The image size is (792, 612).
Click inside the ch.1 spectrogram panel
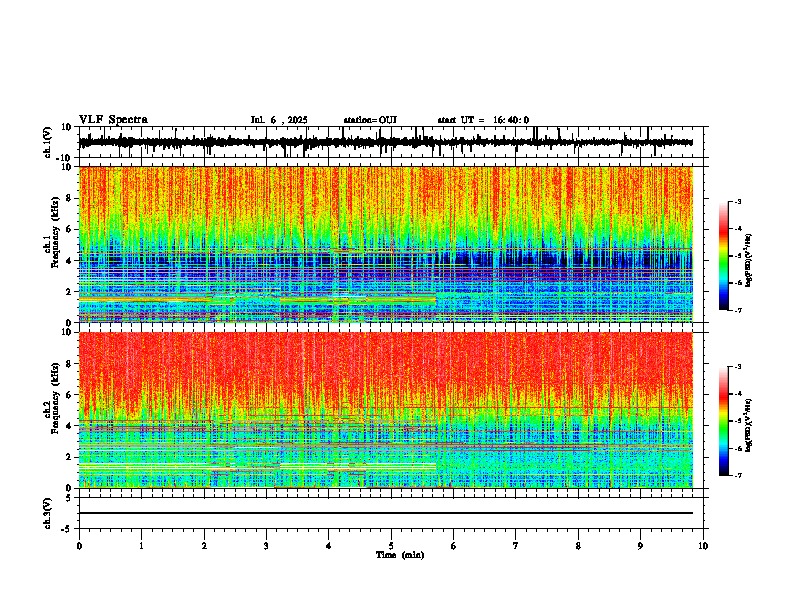[x=385, y=244]
